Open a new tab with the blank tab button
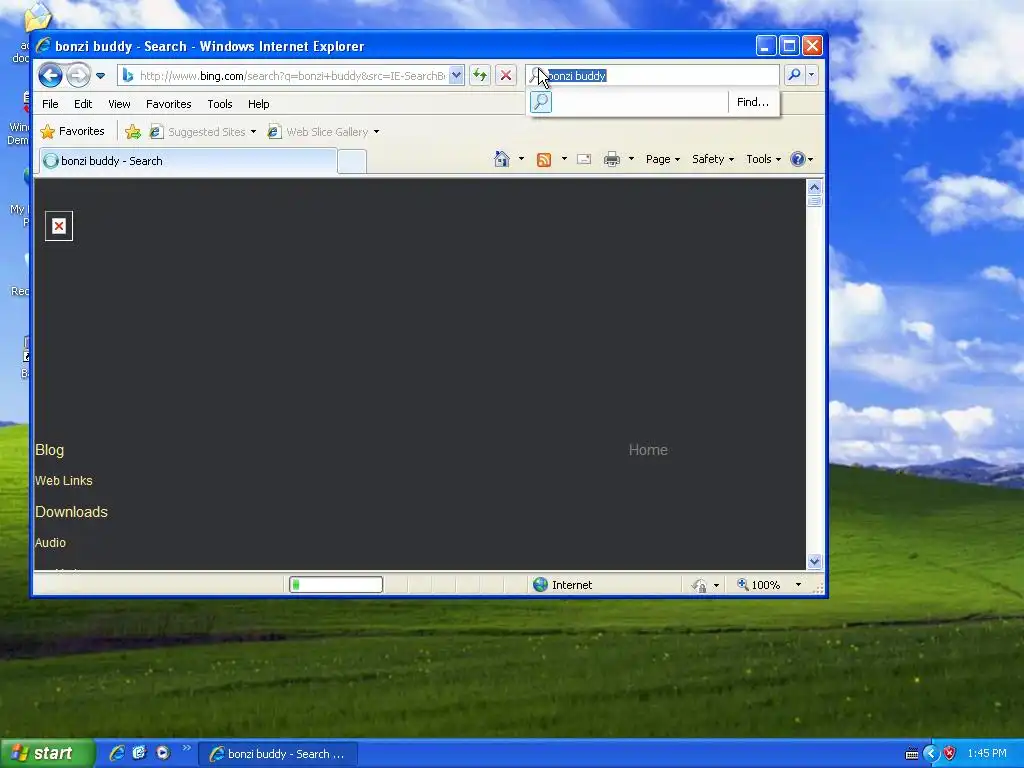Image resolution: width=1024 pixels, height=768 pixels. 352,162
